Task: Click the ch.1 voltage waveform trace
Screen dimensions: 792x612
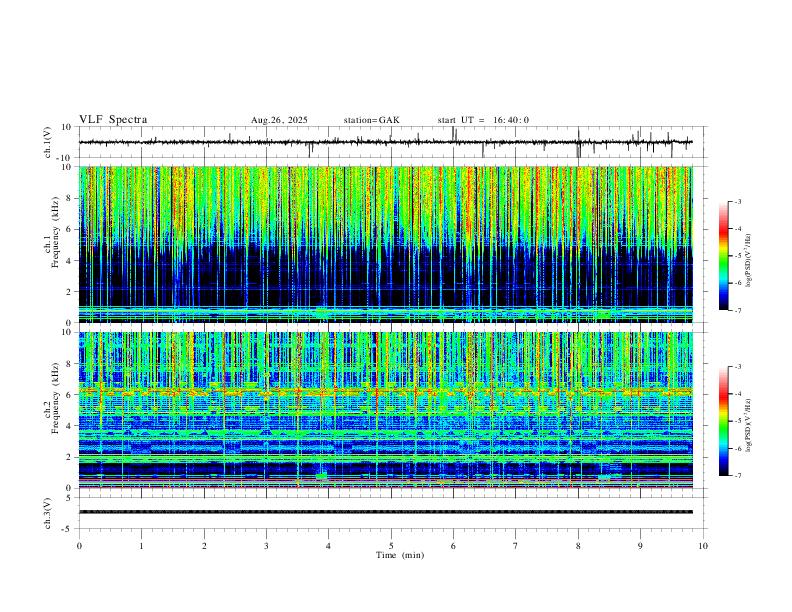Action: pos(385,142)
